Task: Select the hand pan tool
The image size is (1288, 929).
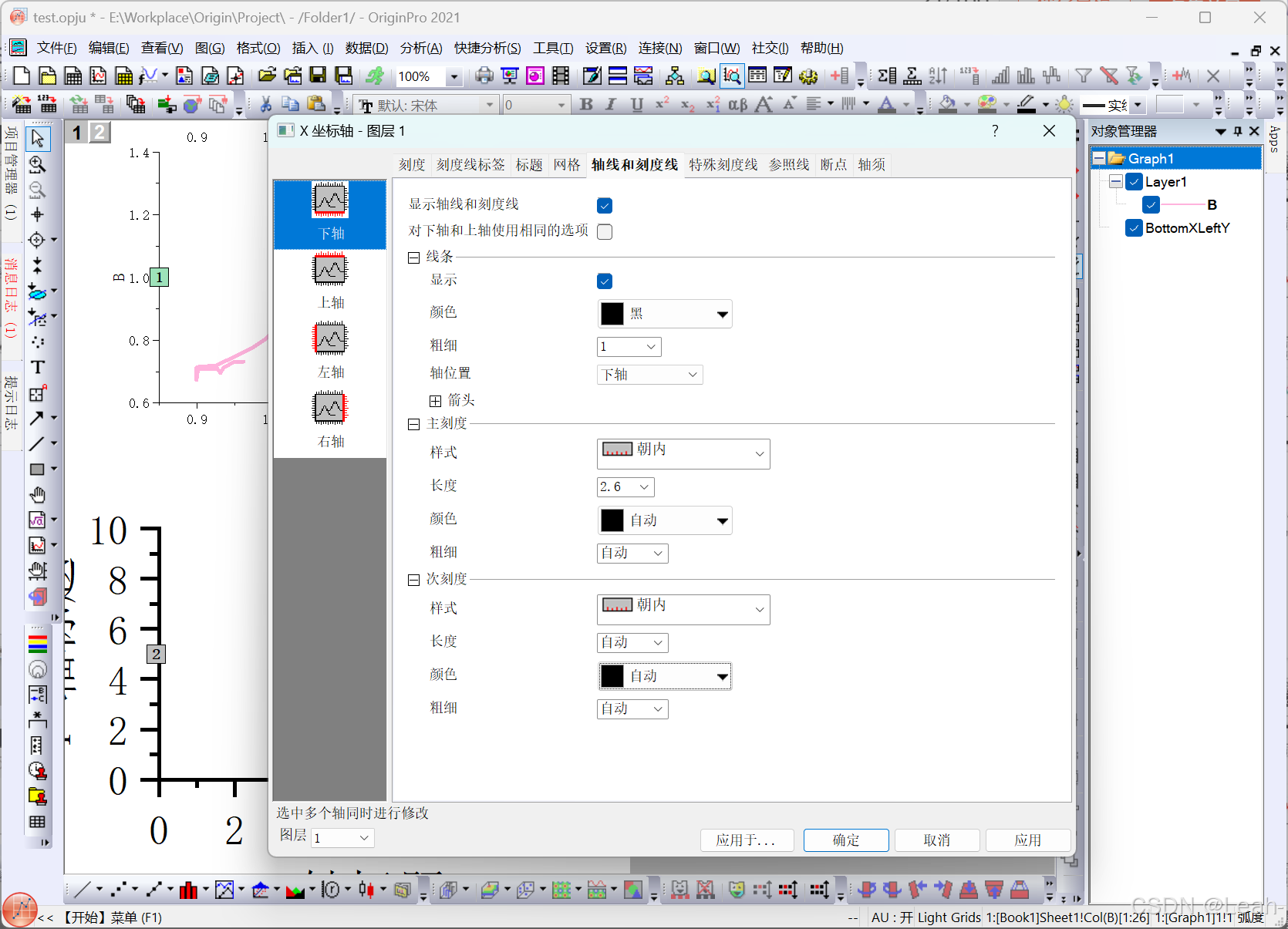Action: (x=37, y=494)
